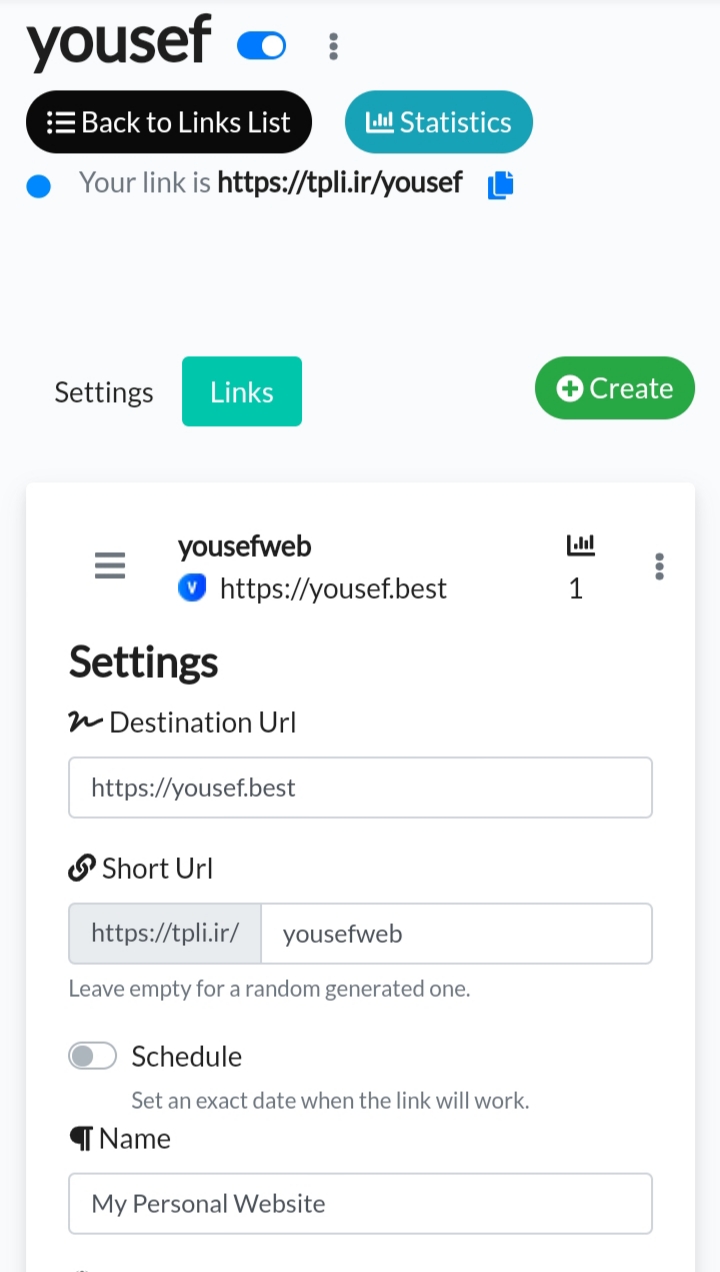
Task: Open the three-dot menu beside yousef title
Action: [x=333, y=46]
